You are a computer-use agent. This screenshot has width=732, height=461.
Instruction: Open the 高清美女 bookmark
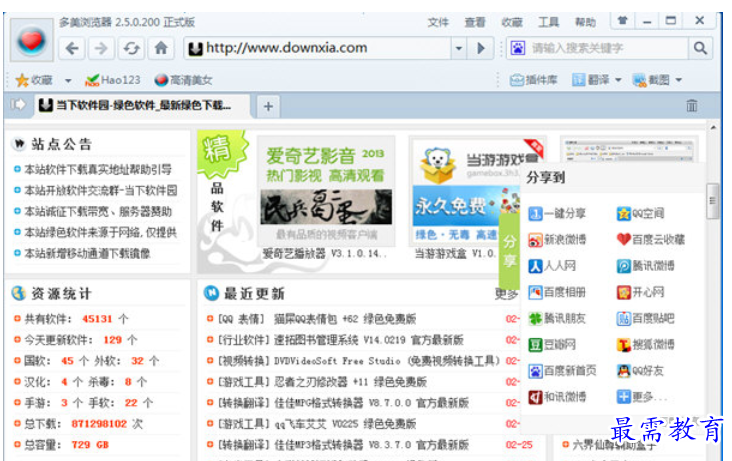tap(183, 80)
